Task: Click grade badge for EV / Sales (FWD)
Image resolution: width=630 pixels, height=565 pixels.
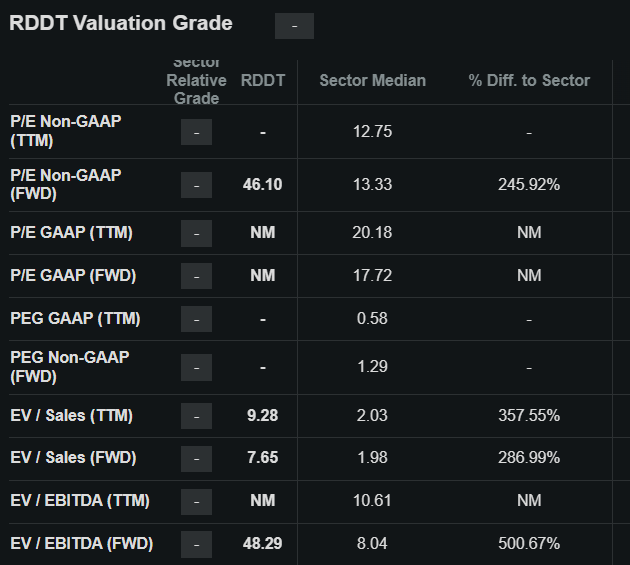Action: [196, 458]
